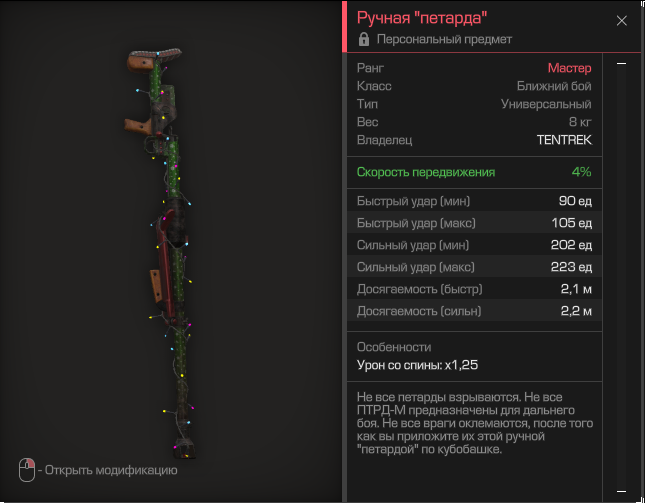Select the Досягаемость (сильн) stat row

(x=474, y=311)
